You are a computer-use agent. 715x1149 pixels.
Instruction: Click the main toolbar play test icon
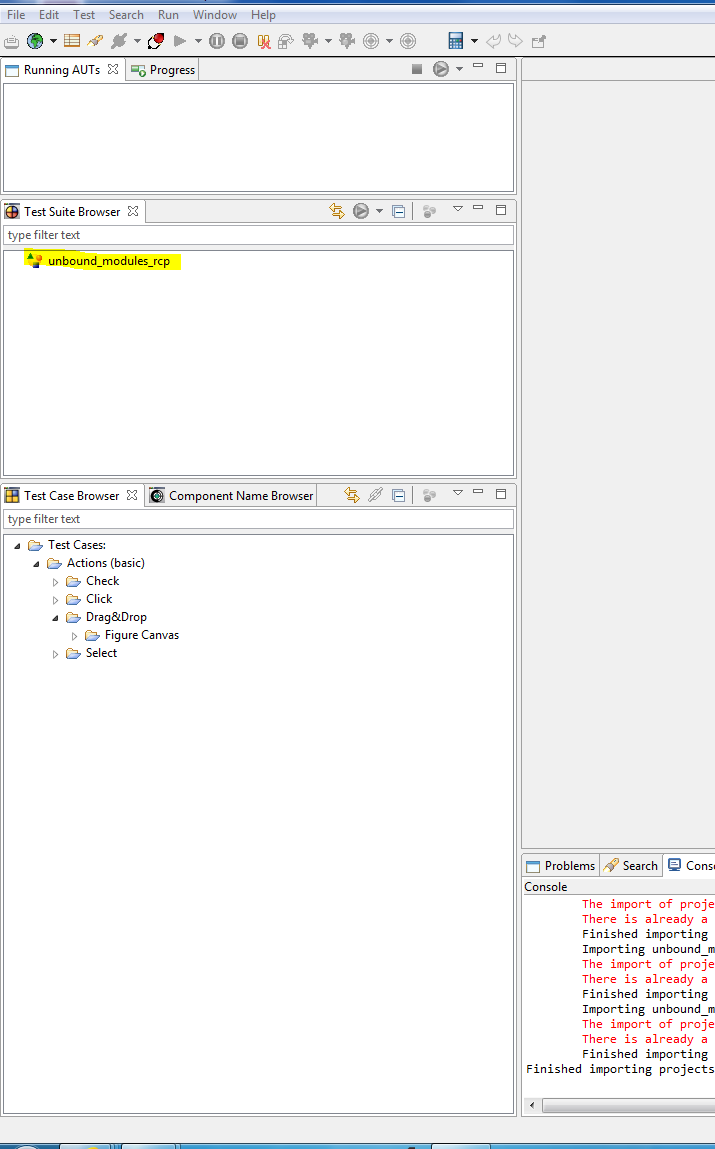coord(179,41)
